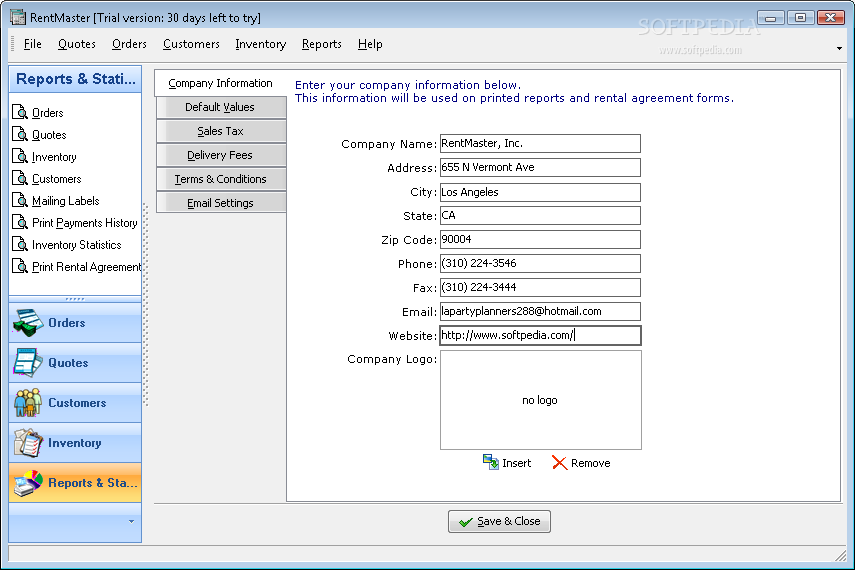Click the Print Payments History link text
The width and height of the screenshot is (855, 570).
click(85, 223)
